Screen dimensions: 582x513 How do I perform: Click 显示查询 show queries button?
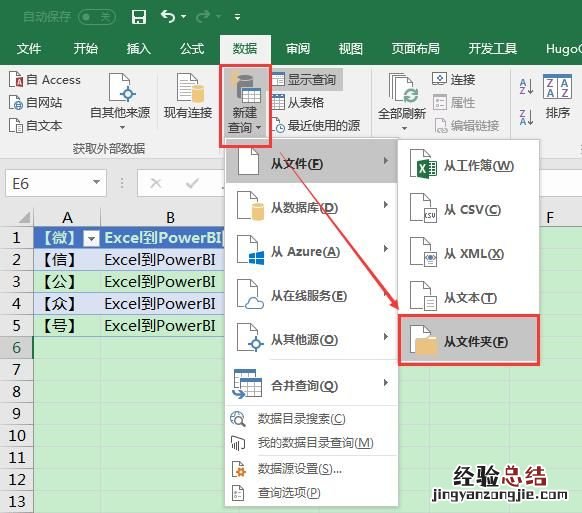pyautogui.click(x=306, y=79)
